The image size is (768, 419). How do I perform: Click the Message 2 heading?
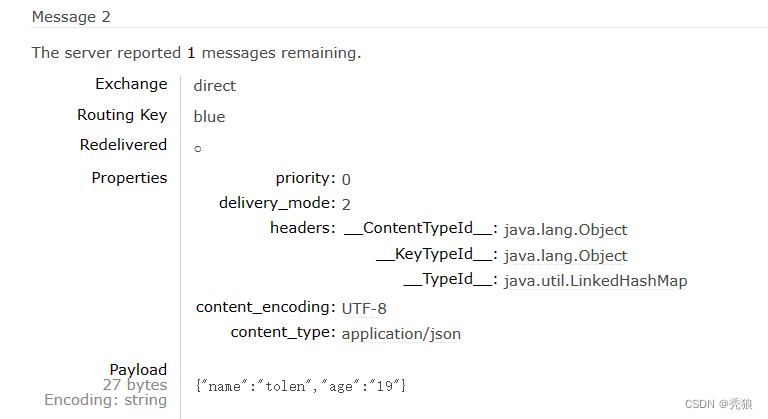(x=71, y=17)
